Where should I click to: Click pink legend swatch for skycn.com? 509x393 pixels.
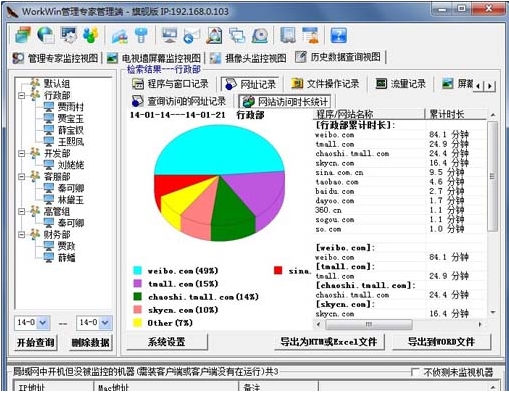point(137,309)
